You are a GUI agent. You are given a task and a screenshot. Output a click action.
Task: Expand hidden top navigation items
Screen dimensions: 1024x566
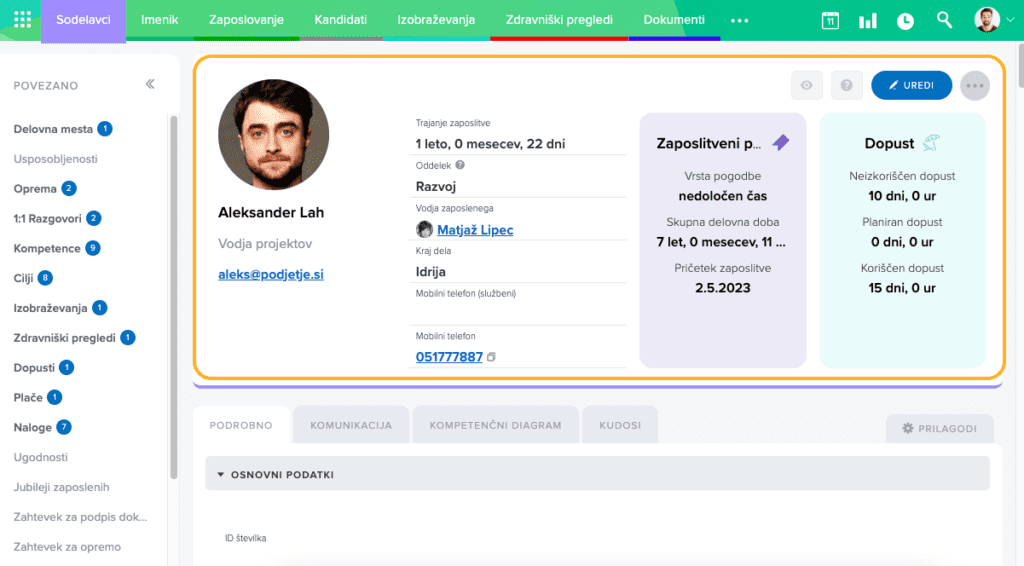pos(739,20)
